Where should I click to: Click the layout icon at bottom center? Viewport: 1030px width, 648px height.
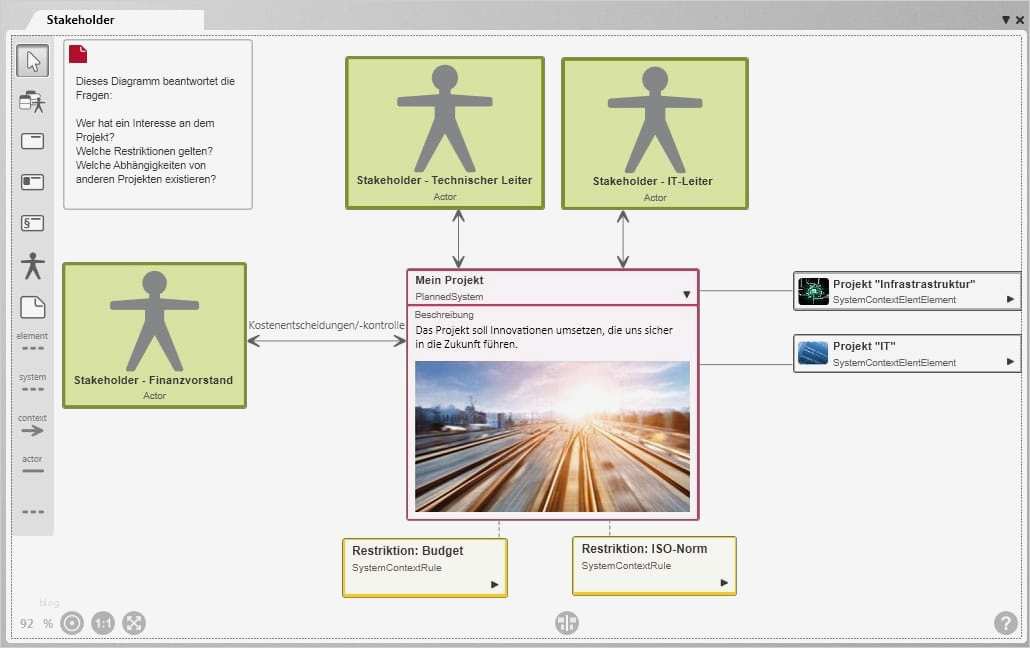pyautogui.click(x=567, y=622)
